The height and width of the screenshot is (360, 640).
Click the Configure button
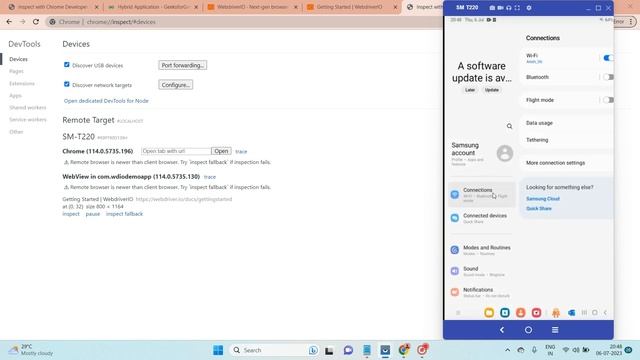(176, 85)
